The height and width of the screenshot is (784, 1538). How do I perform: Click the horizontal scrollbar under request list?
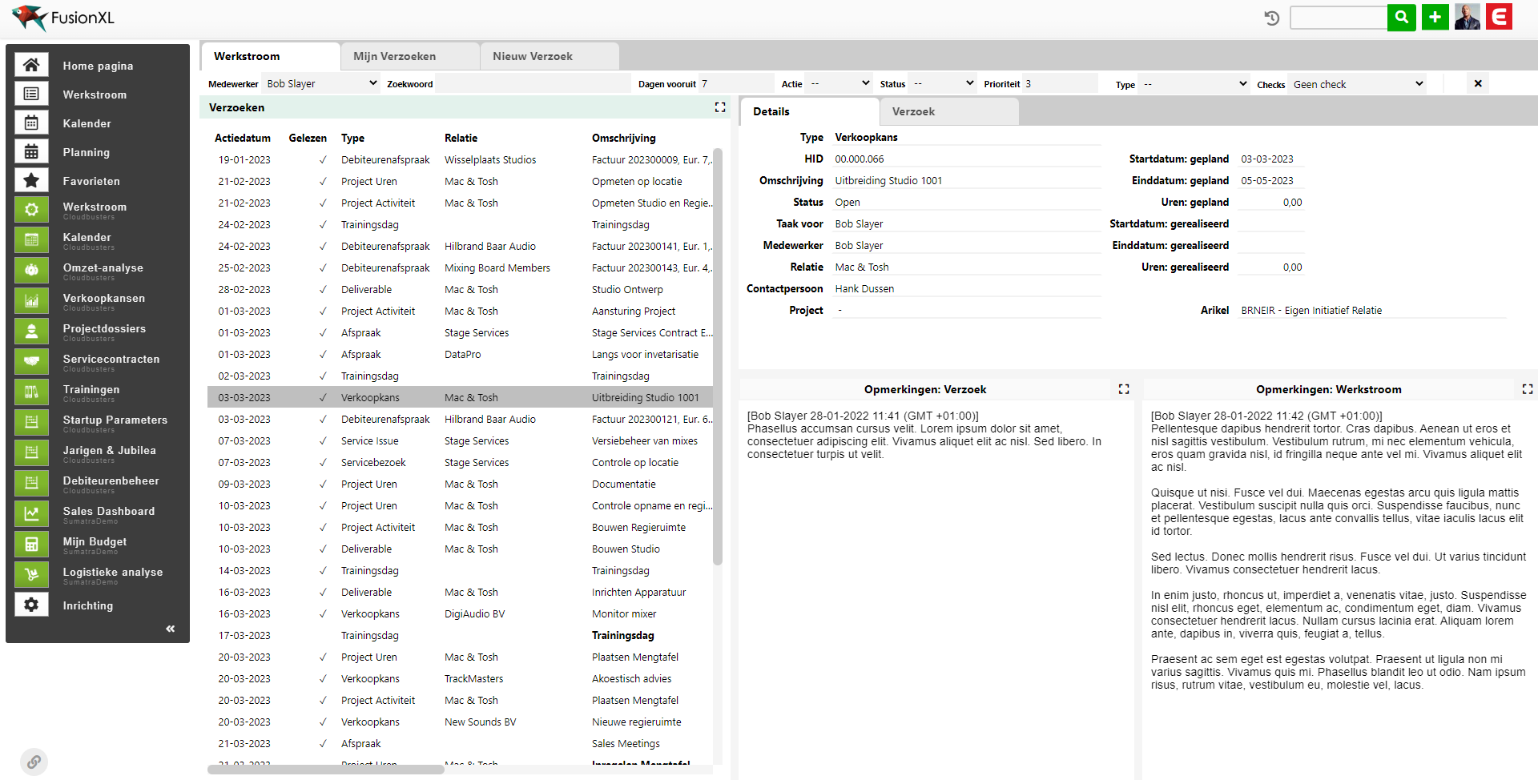[326, 770]
